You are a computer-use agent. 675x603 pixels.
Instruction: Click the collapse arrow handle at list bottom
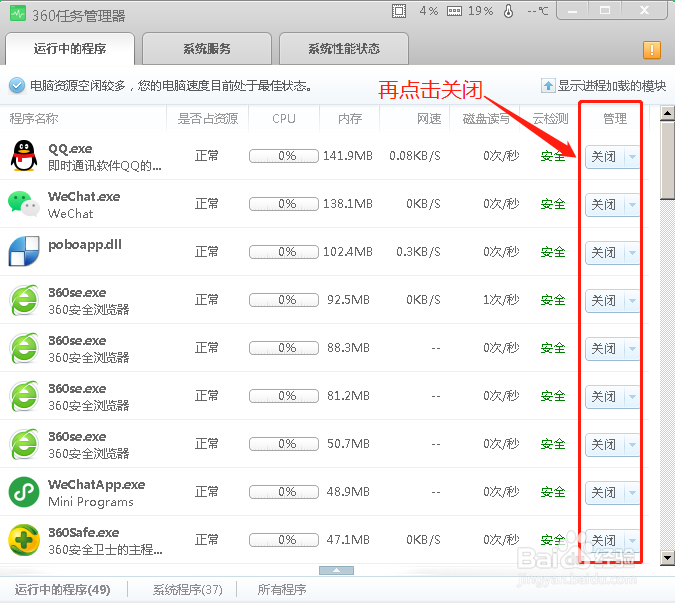(336, 570)
